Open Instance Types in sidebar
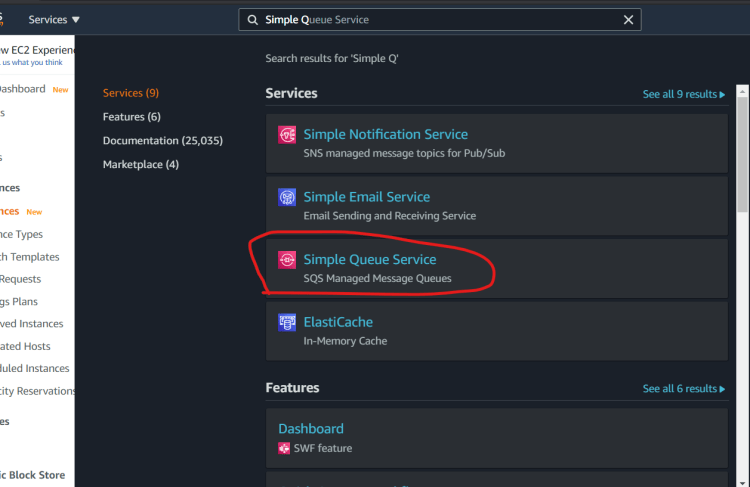The height and width of the screenshot is (487, 750). [x=22, y=234]
